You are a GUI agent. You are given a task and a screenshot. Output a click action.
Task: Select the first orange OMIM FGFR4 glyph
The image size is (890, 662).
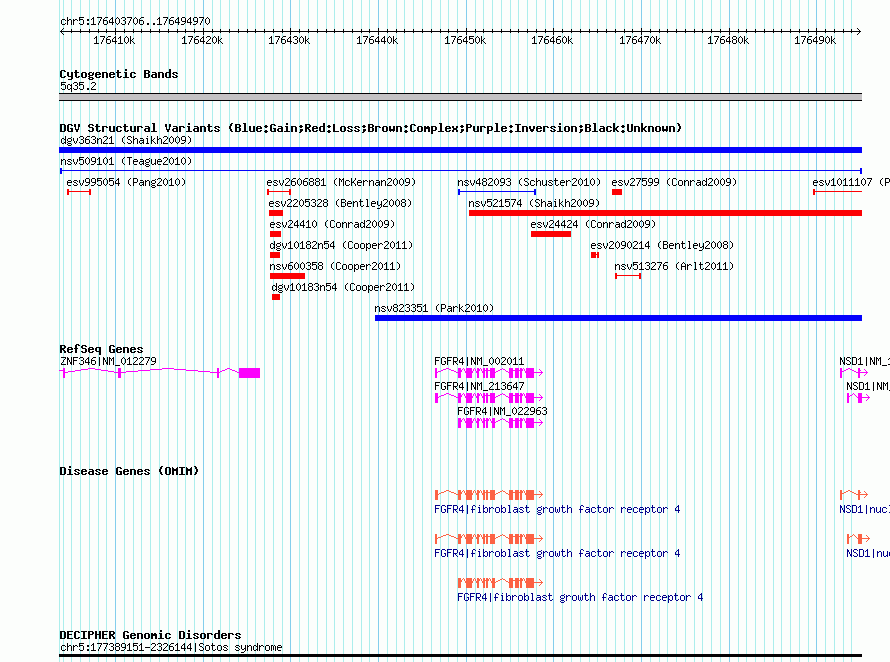click(489, 495)
